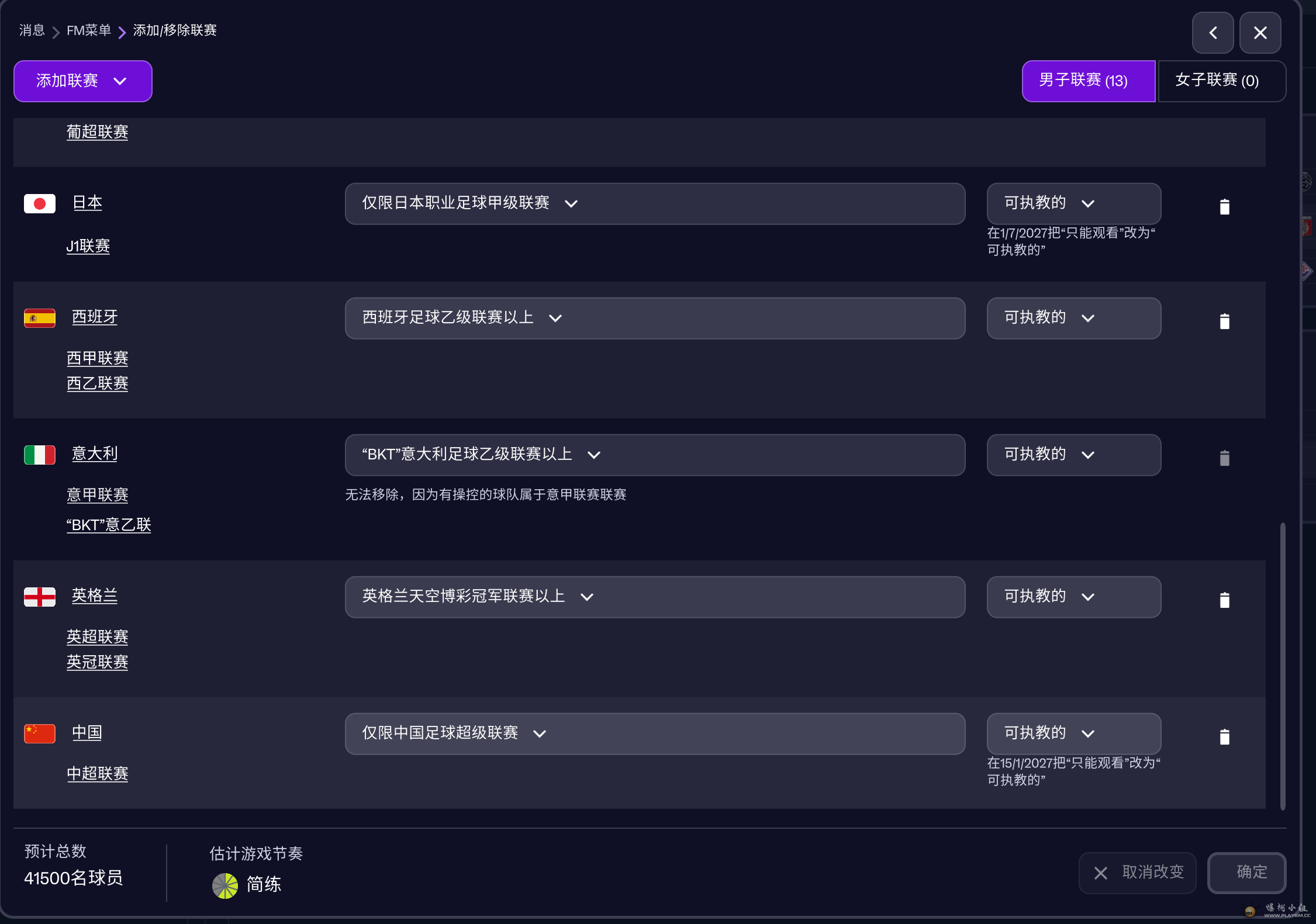Screen dimensions: 1316x924
Task: Open the 英超联赛 link
Action: pos(97,637)
